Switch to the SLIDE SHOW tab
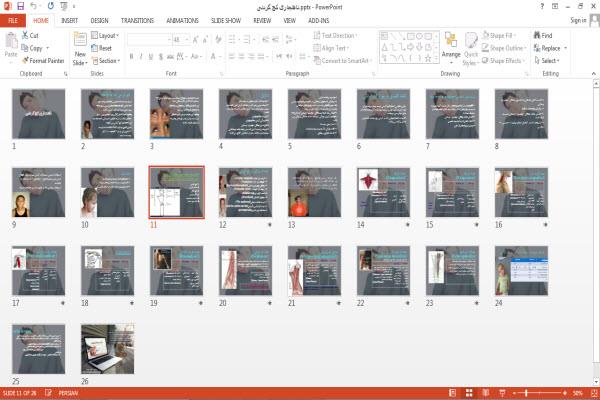 (226, 20)
